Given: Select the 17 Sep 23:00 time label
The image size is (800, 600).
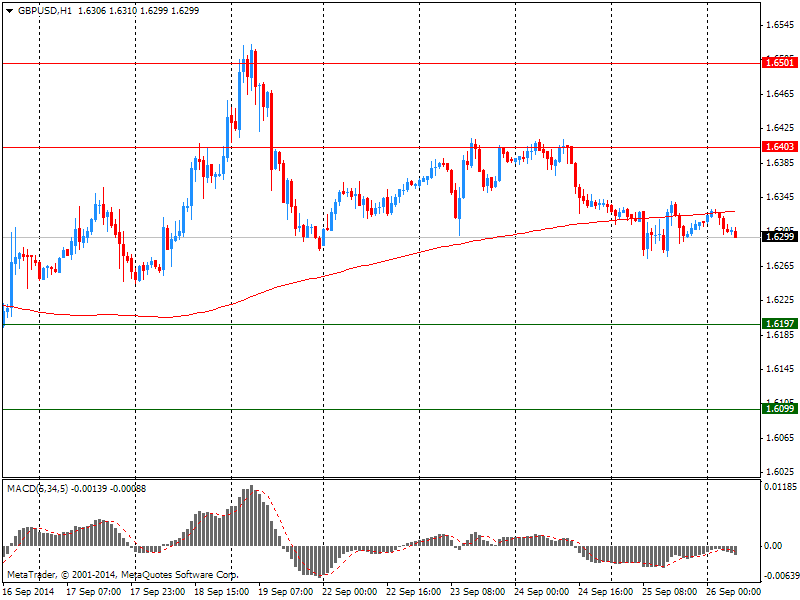Looking at the screenshot, I should tap(158, 592).
